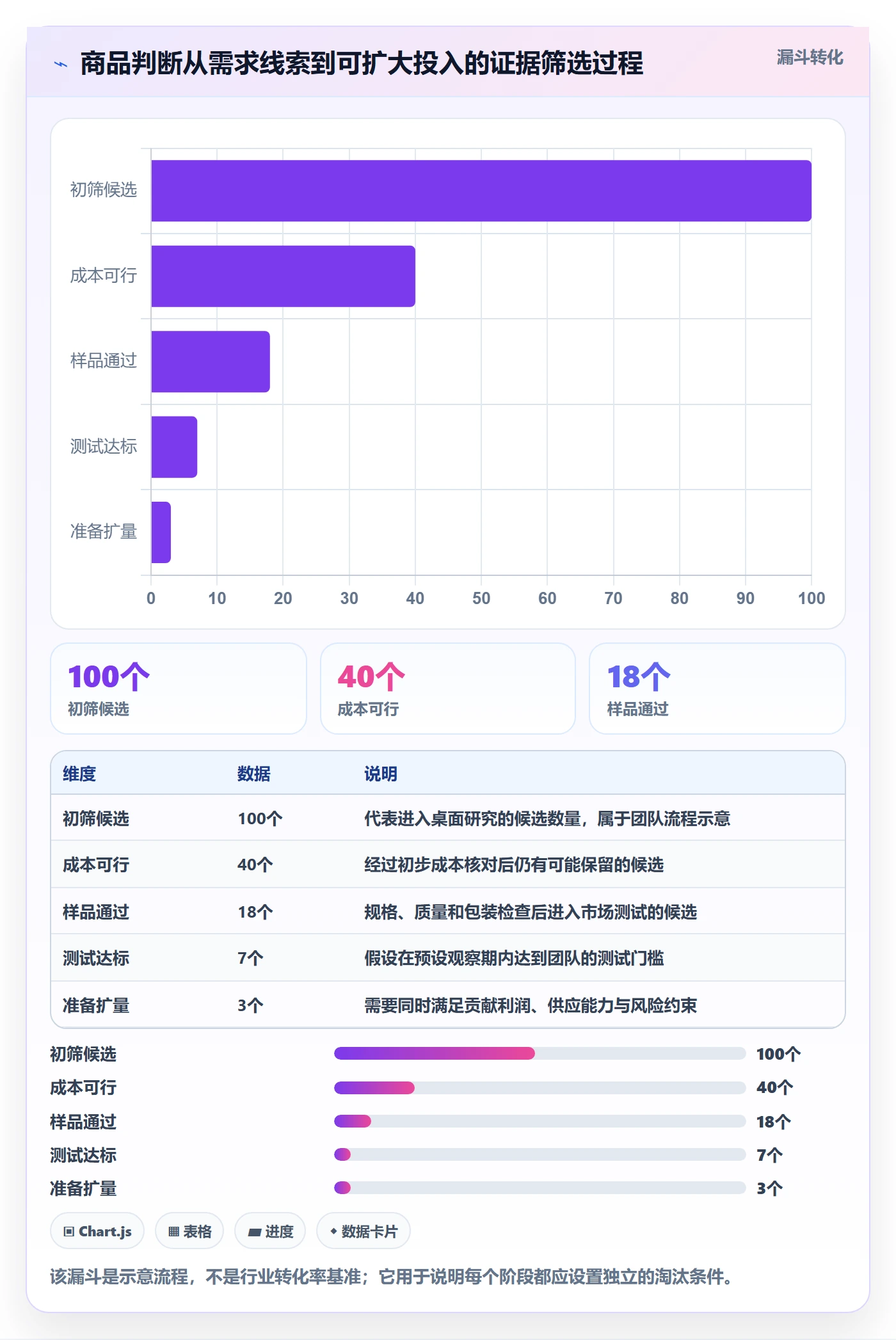Click the 测试达标 progress bar showing 7个
Viewport: 896px width, 1340px height.
(x=540, y=1154)
